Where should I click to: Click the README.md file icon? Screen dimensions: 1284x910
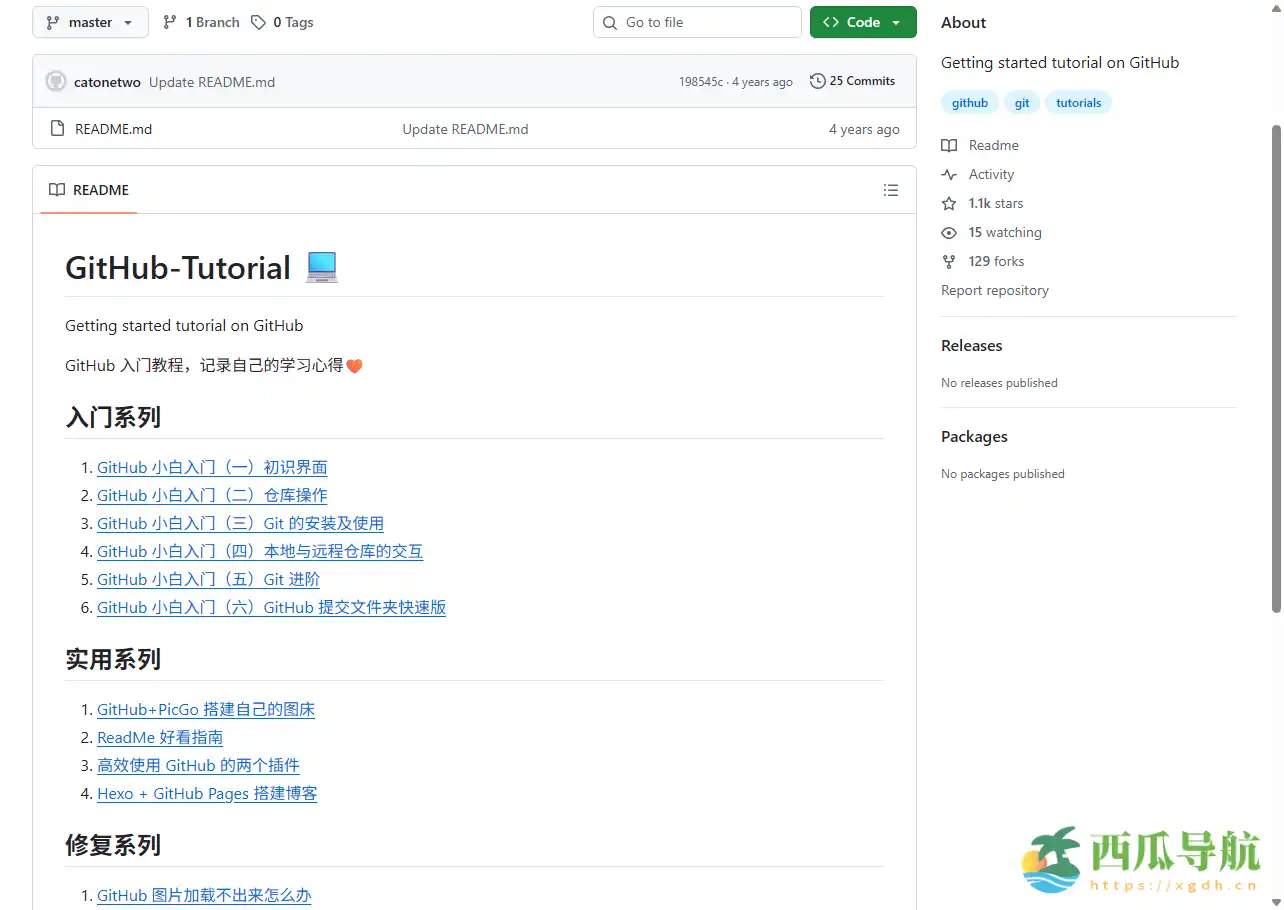pos(57,128)
